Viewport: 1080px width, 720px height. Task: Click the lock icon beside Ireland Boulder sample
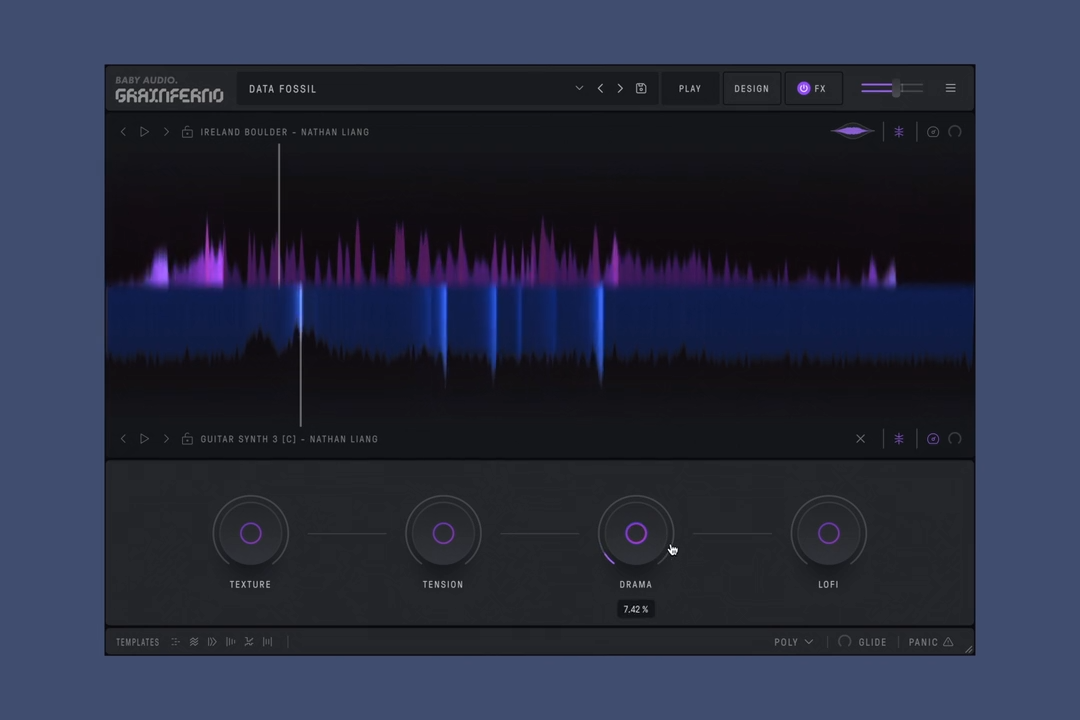click(187, 132)
